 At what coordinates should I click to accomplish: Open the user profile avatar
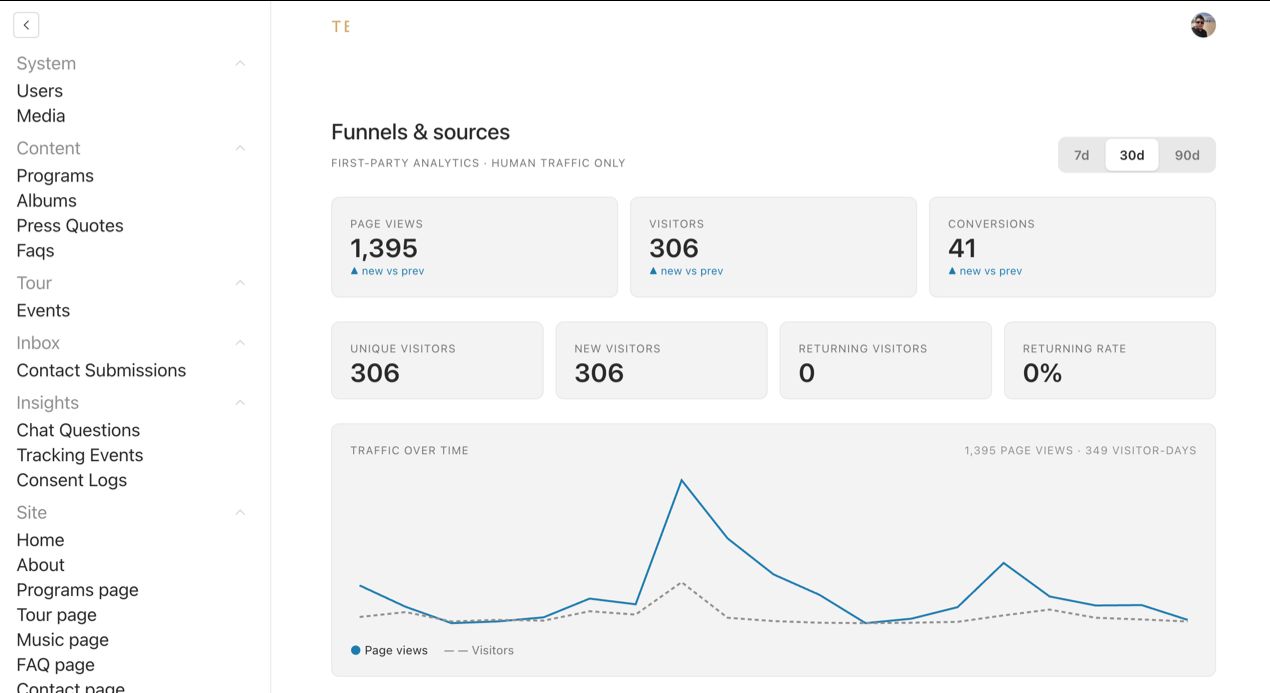click(x=1203, y=25)
